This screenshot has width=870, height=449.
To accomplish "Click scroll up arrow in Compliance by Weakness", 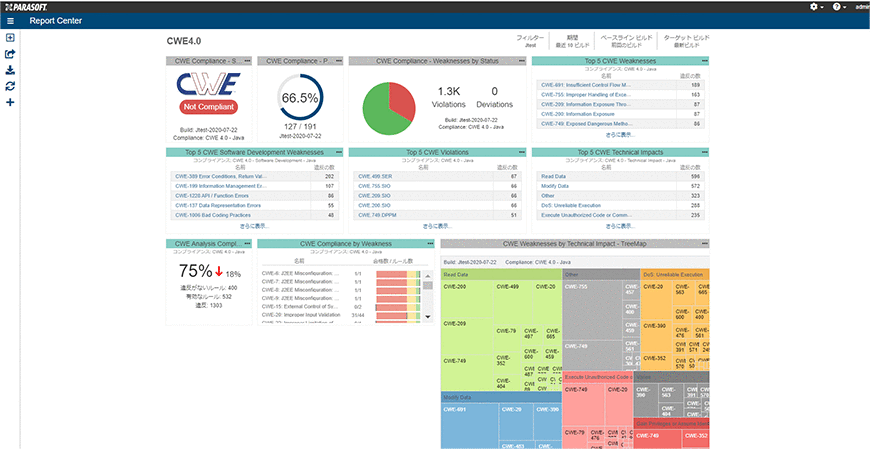I will click(428, 276).
